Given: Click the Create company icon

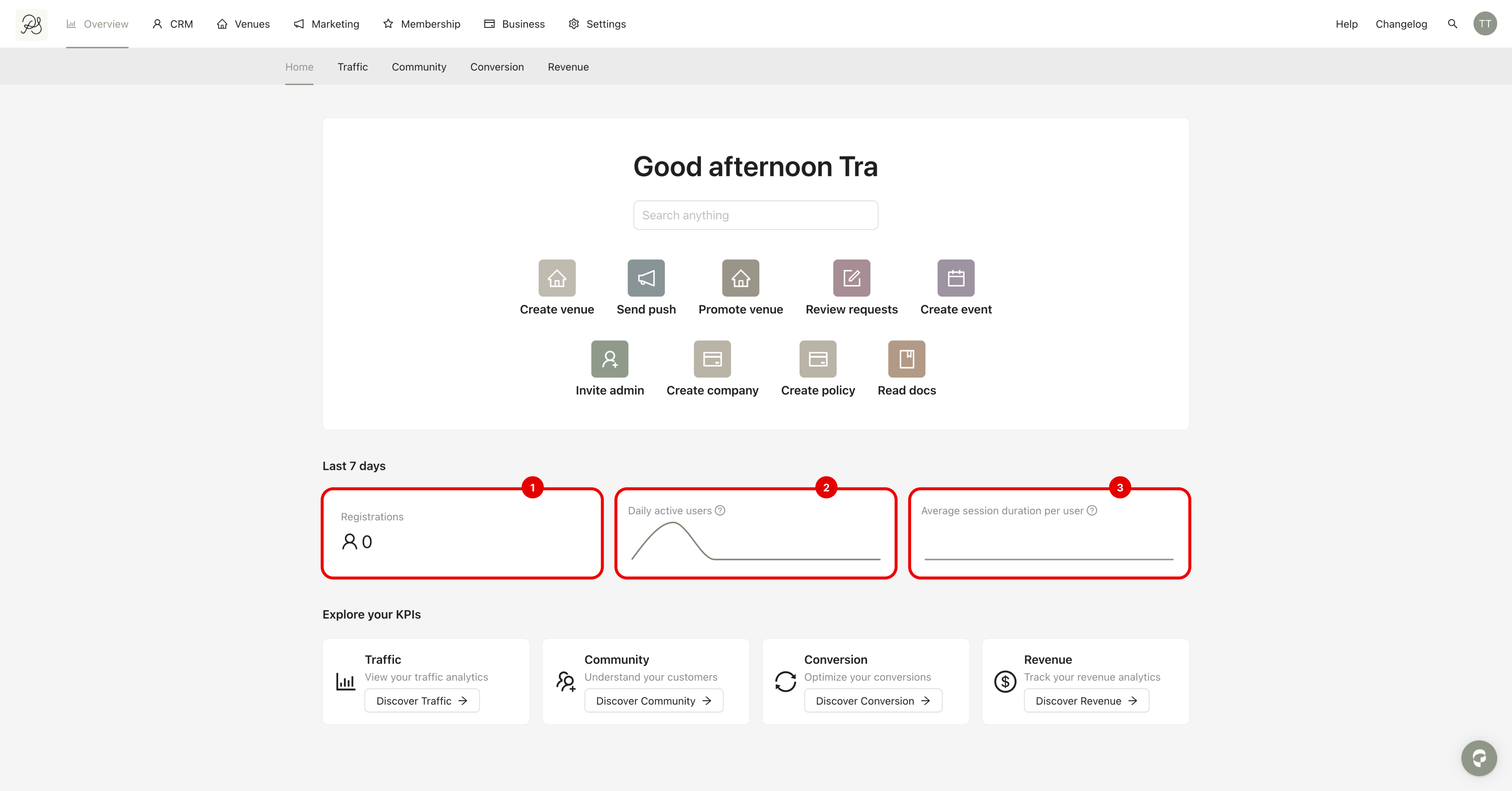Looking at the screenshot, I should pos(712,359).
